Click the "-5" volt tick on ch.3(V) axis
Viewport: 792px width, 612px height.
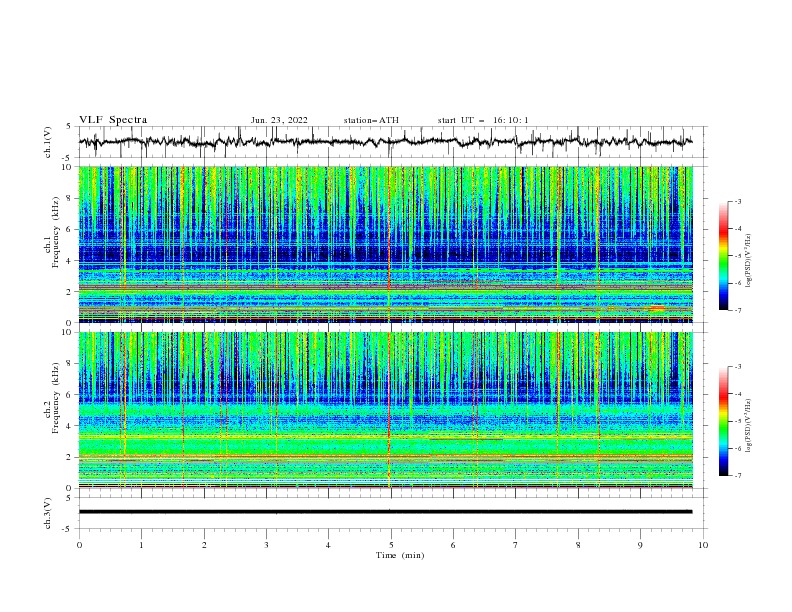point(67,529)
